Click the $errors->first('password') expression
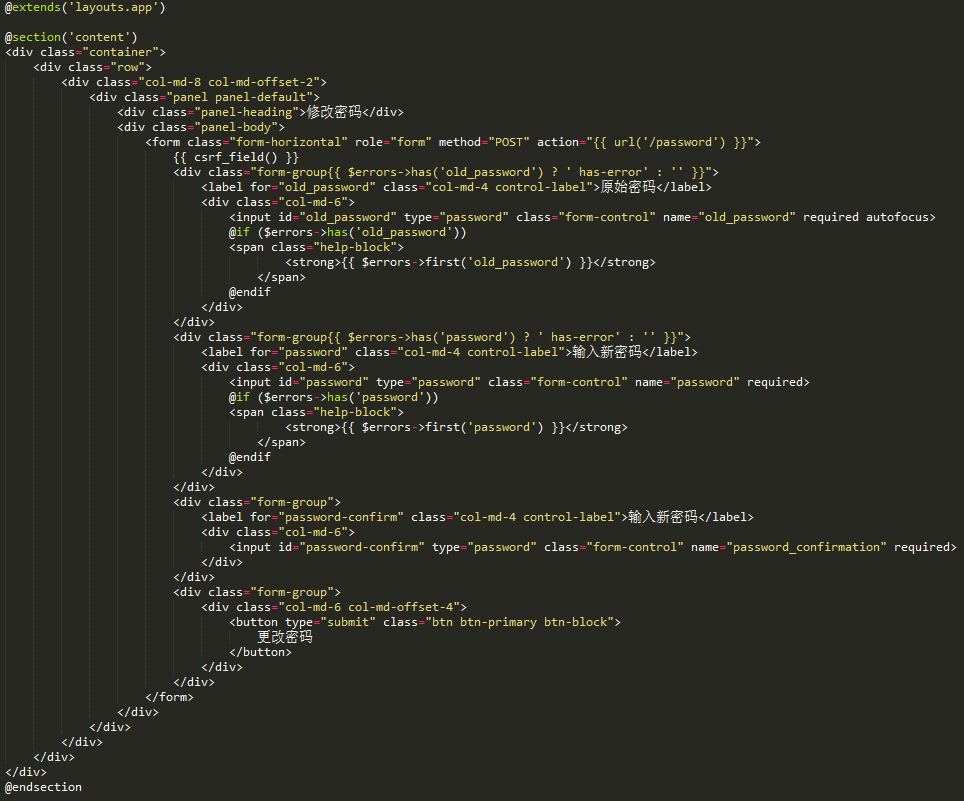 tap(452, 427)
